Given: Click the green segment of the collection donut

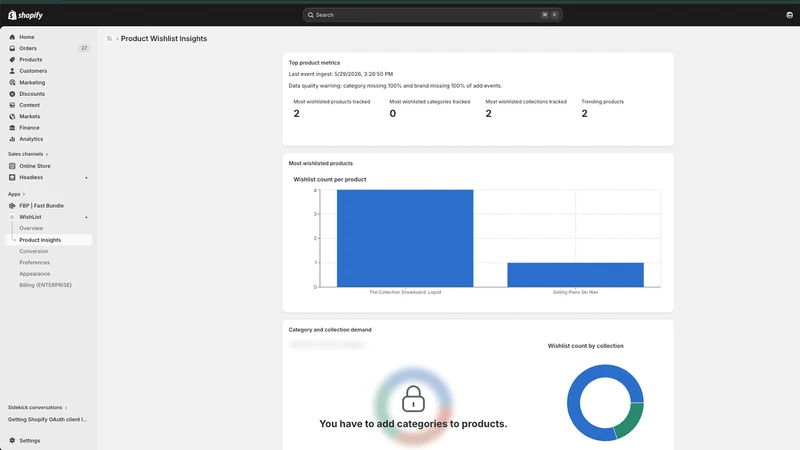Looking at the screenshot, I should point(631,421).
